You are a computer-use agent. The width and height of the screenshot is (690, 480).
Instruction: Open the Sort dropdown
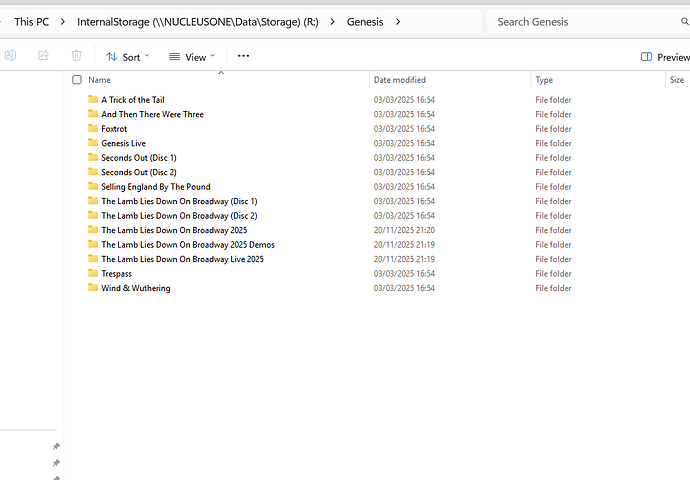click(x=127, y=57)
